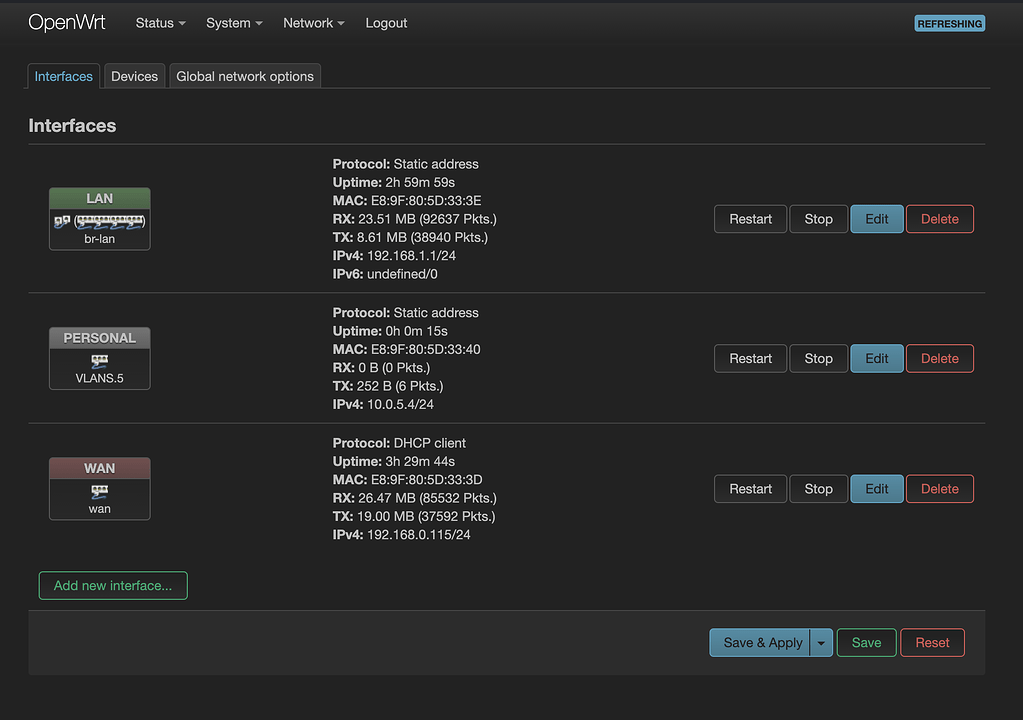Click the REFRESHING status indicator
Screen dimensions: 1023x720
click(x=949, y=23)
